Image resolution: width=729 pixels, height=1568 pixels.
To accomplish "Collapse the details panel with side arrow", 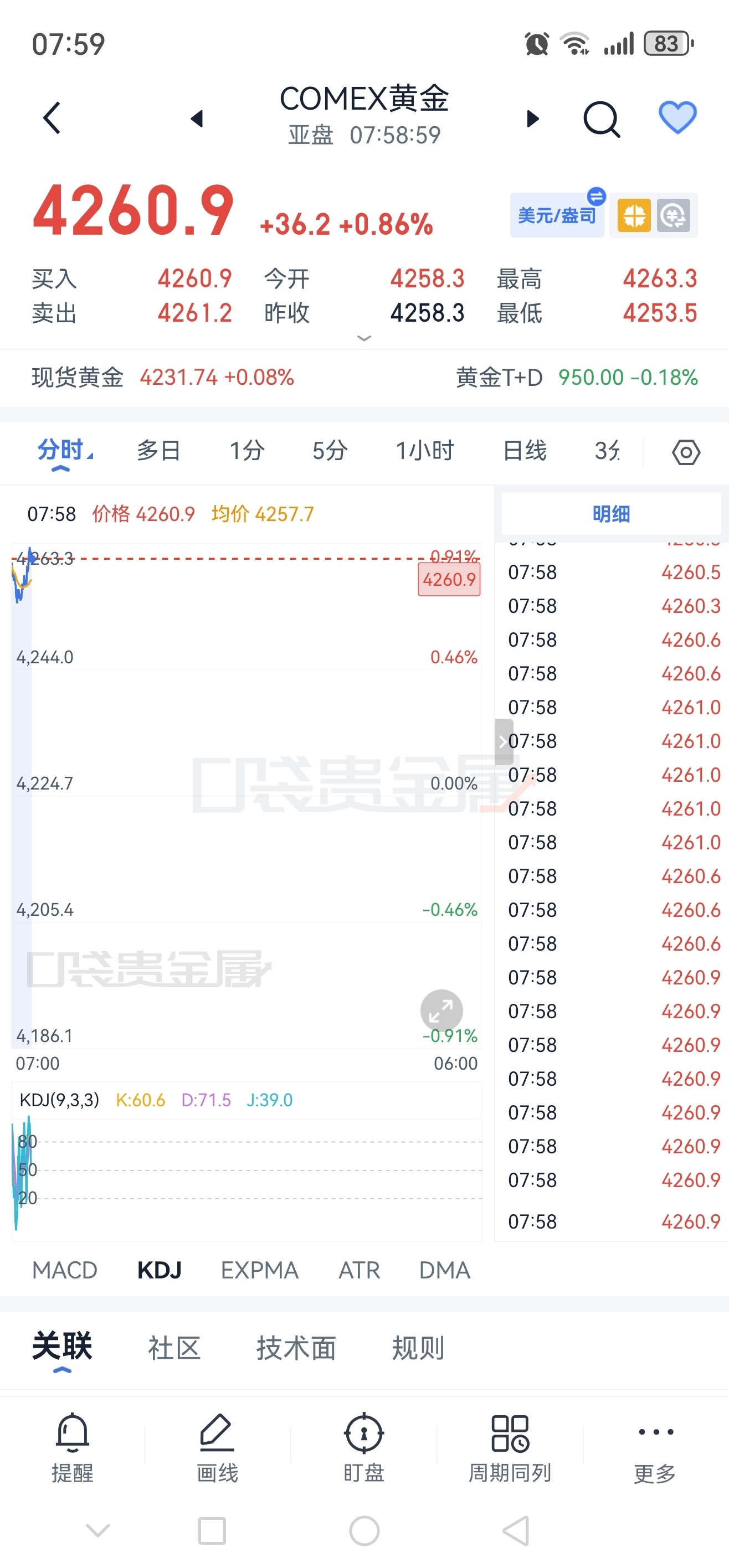I will pos(504,741).
